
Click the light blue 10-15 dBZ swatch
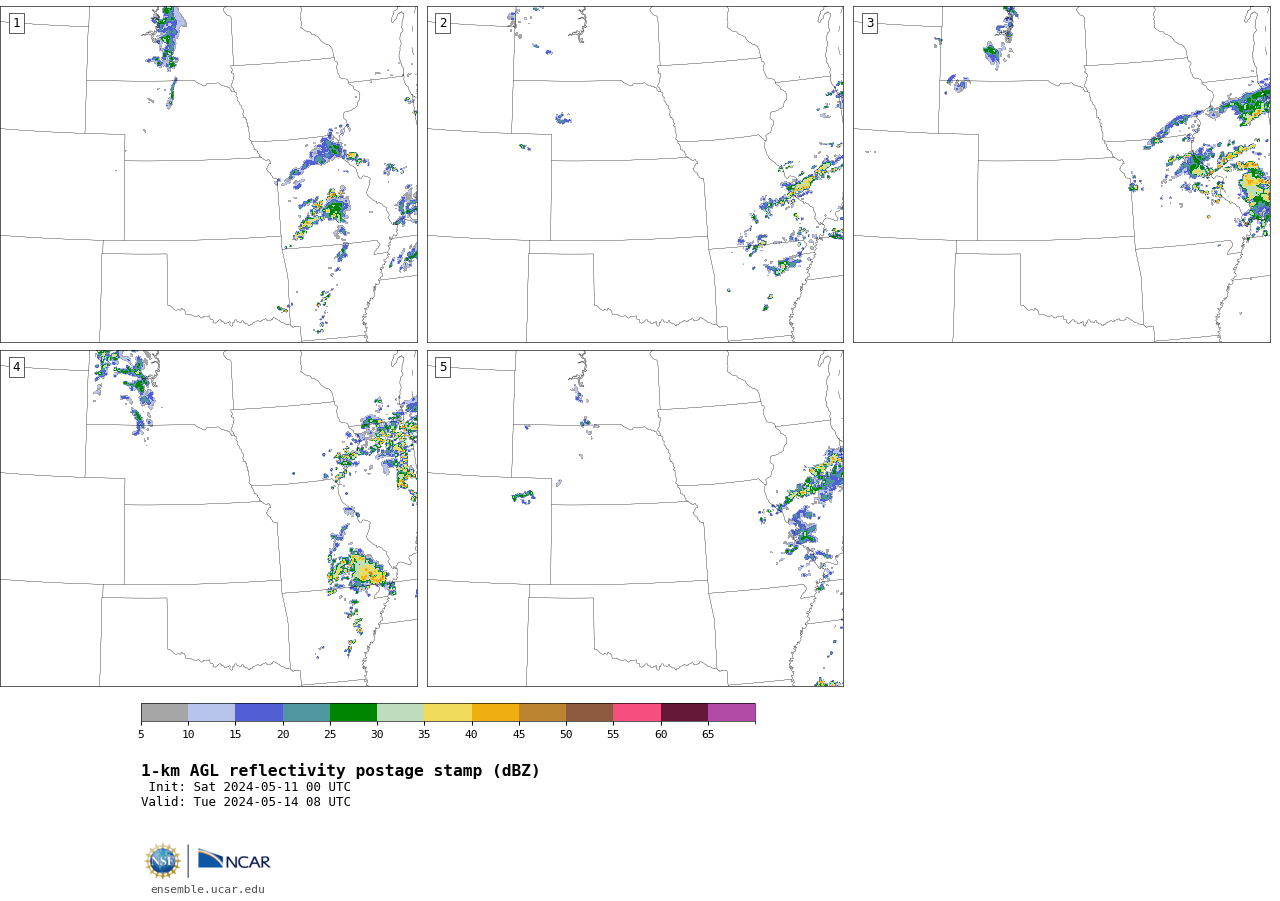(212, 713)
